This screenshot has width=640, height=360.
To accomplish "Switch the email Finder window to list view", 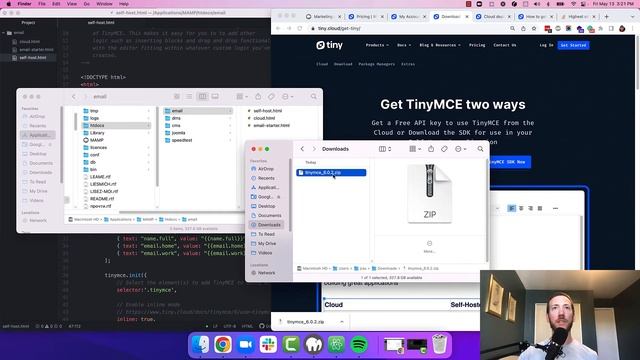I will click(189, 97).
